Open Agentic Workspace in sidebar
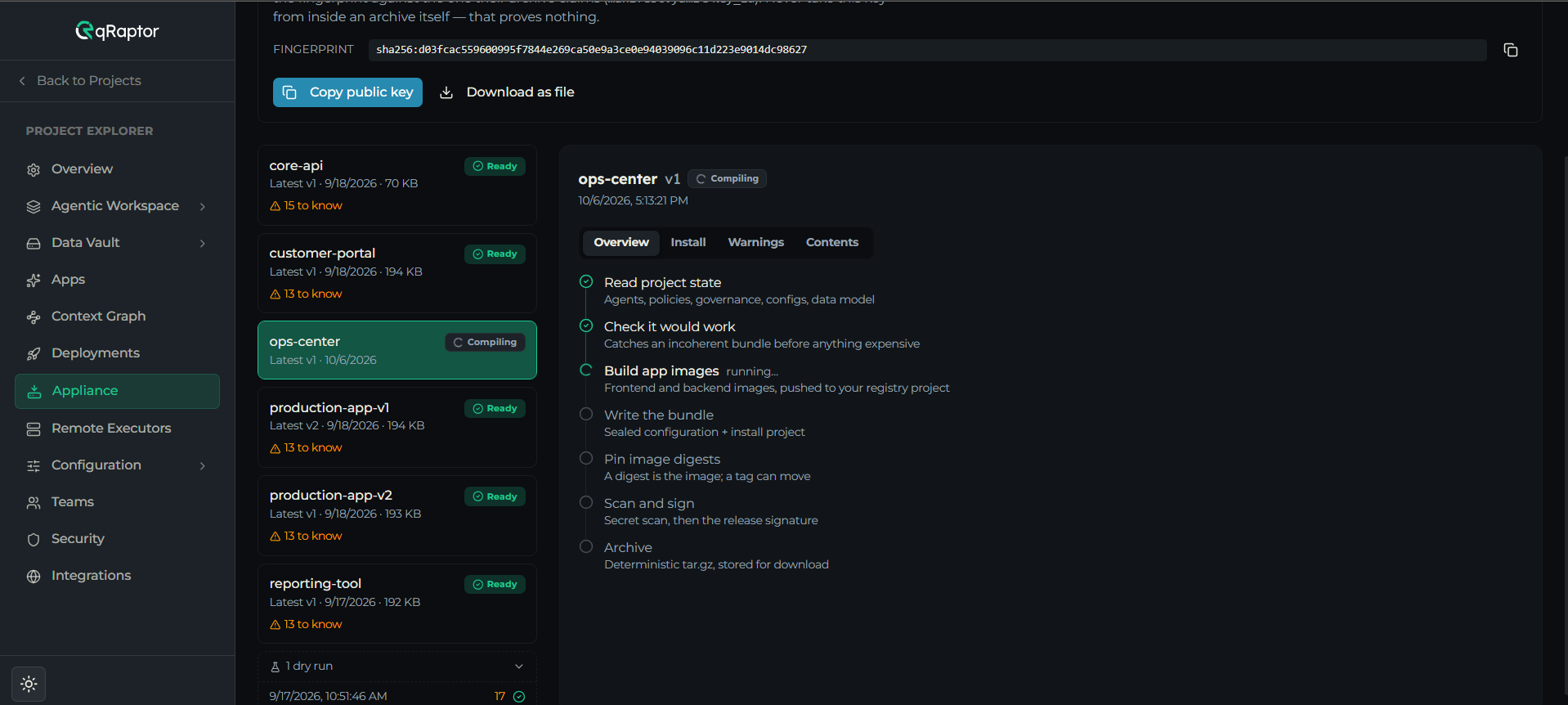1568x705 pixels. tap(117, 206)
